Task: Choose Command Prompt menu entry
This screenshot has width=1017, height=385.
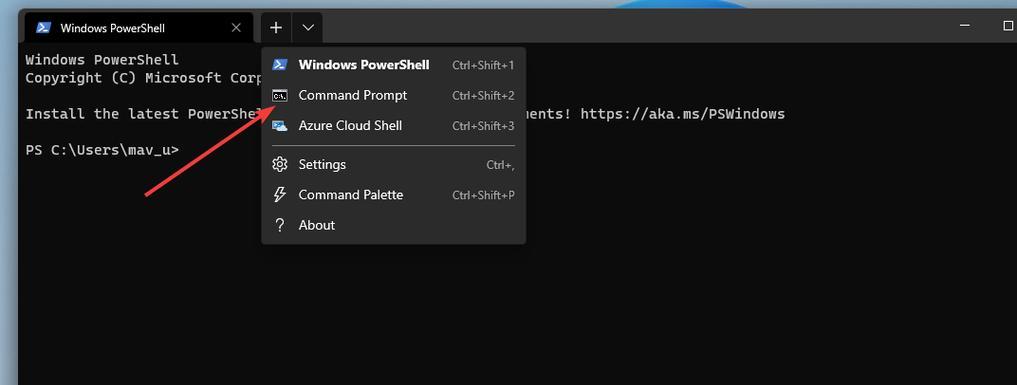Action: pyautogui.click(x=393, y=95)
